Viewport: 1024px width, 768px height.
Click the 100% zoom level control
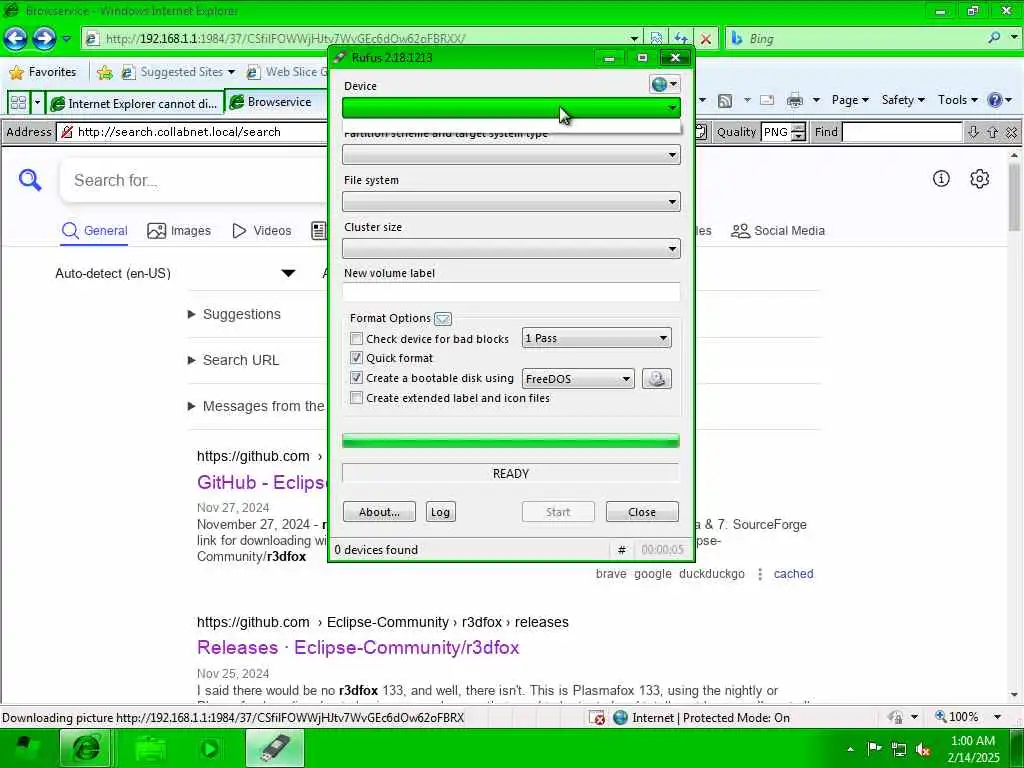coord(968,717)
